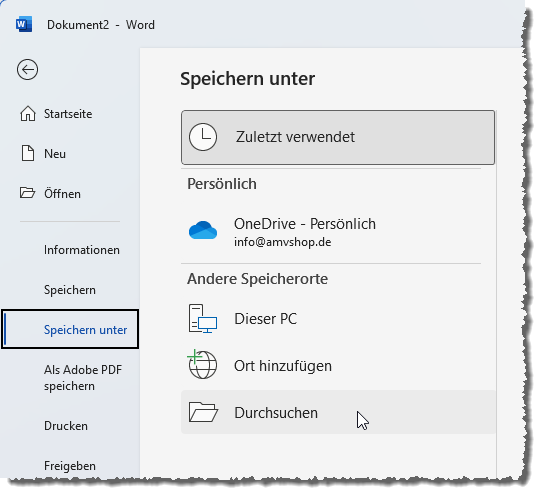Click the Öffnen folder icon
543x495 pixels.
(x=27, y=193)
